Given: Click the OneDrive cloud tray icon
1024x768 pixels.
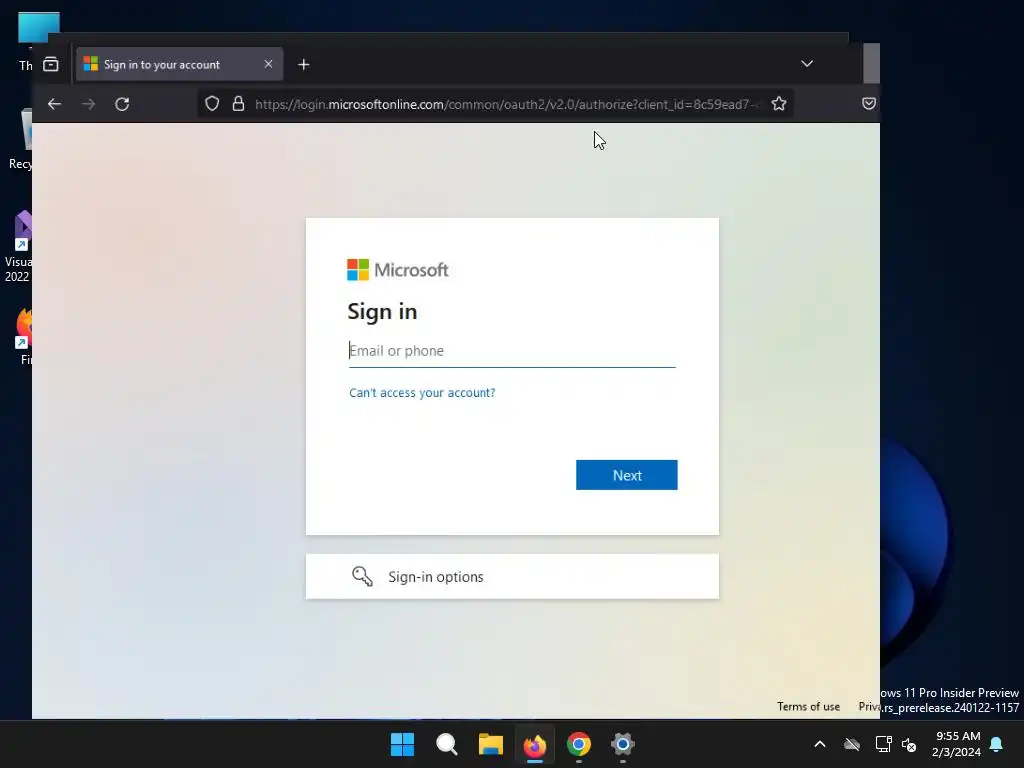Looking at the screenshot, I should click(x=852, y=744).
